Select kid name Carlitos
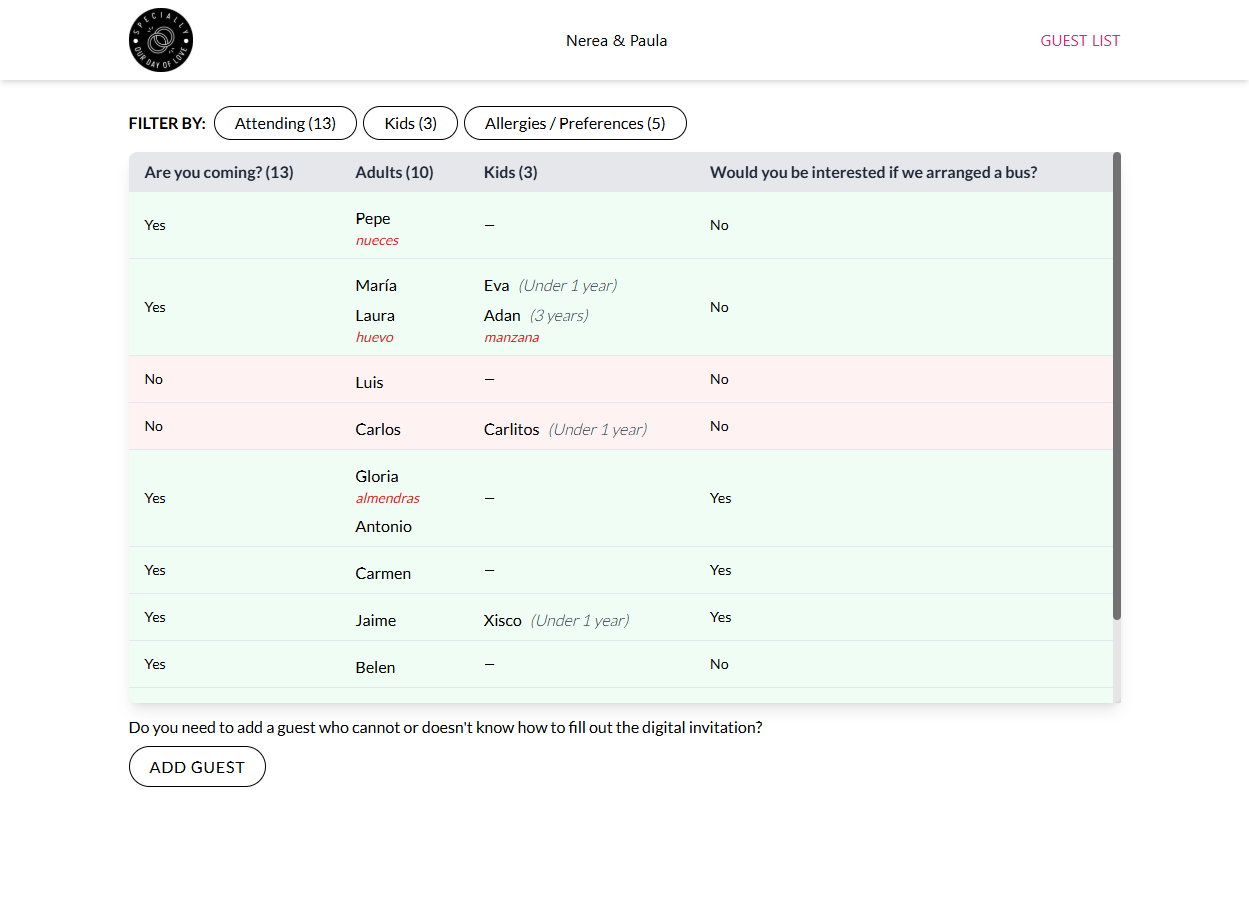The width and height of the screenshot is (1249, 919). tap(511, 430)
